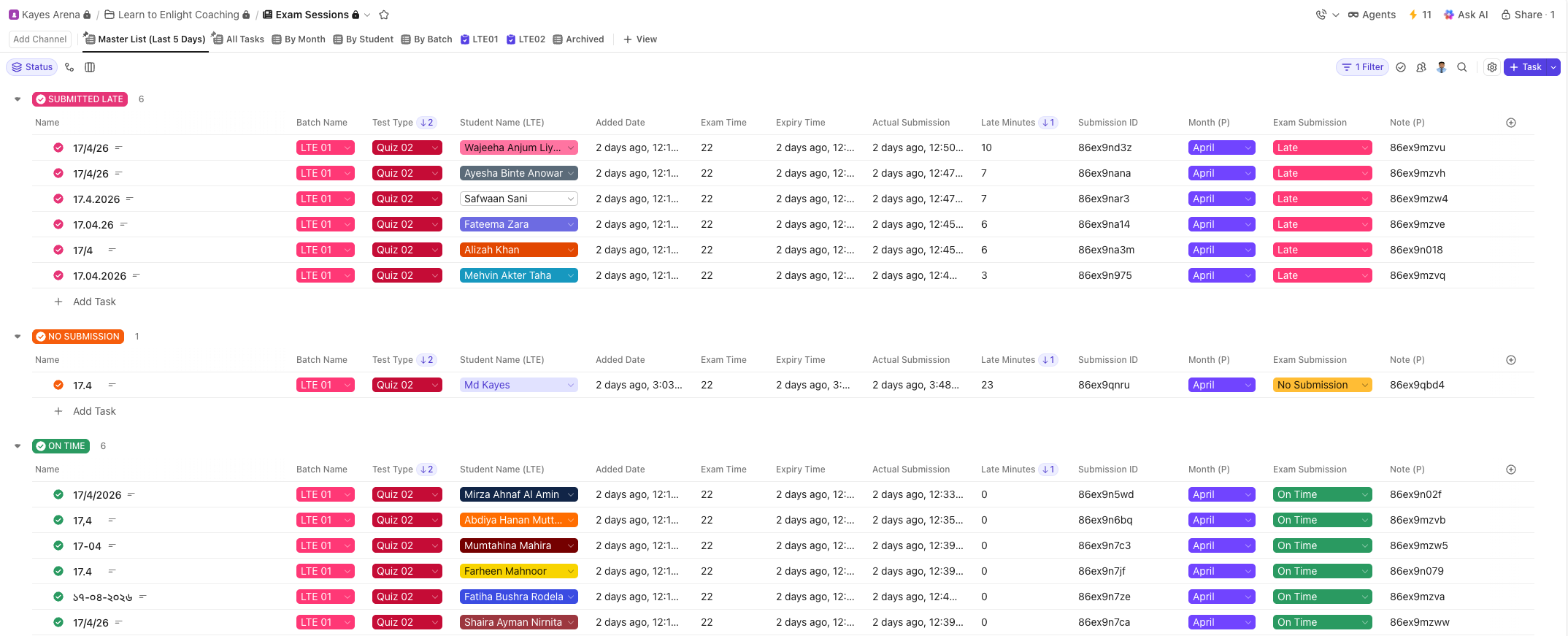Click the search magnifier icon
This screenshot has height=636, width=1568.
(1462, 67)
